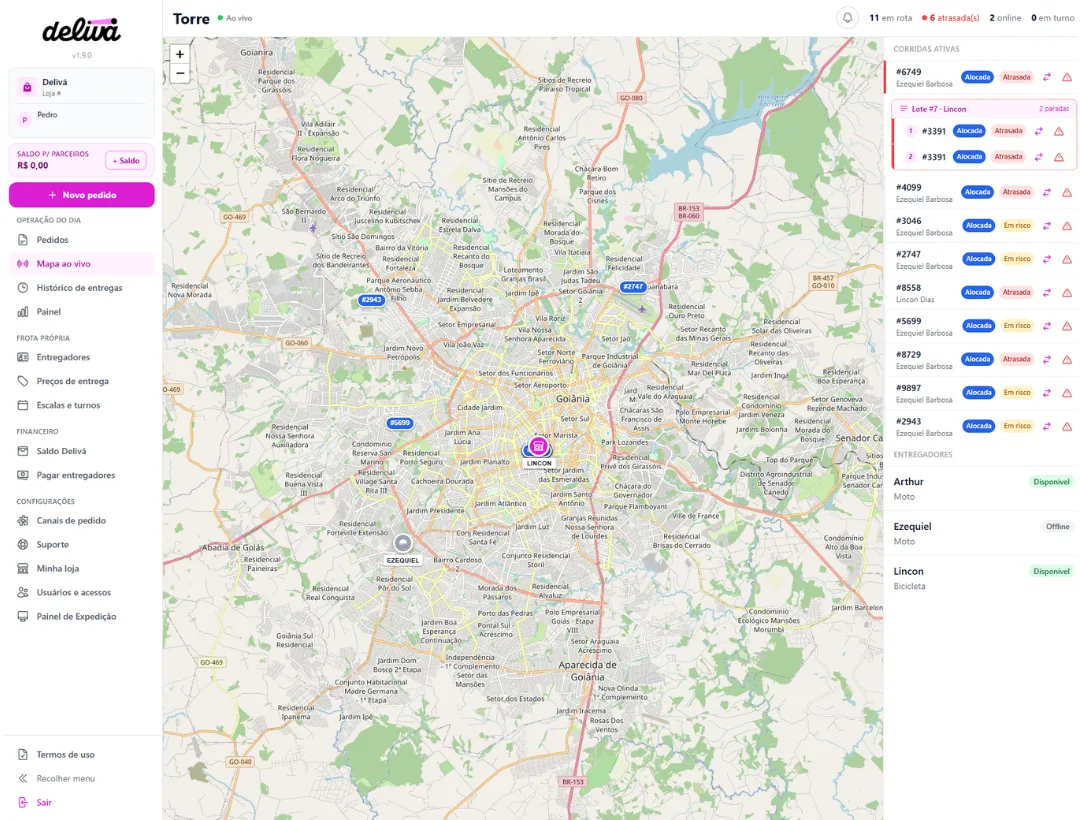Viewport: 1080px width, 820px height.
Task: Click the Lincon store marker on the map
Action: pos(538,447)
